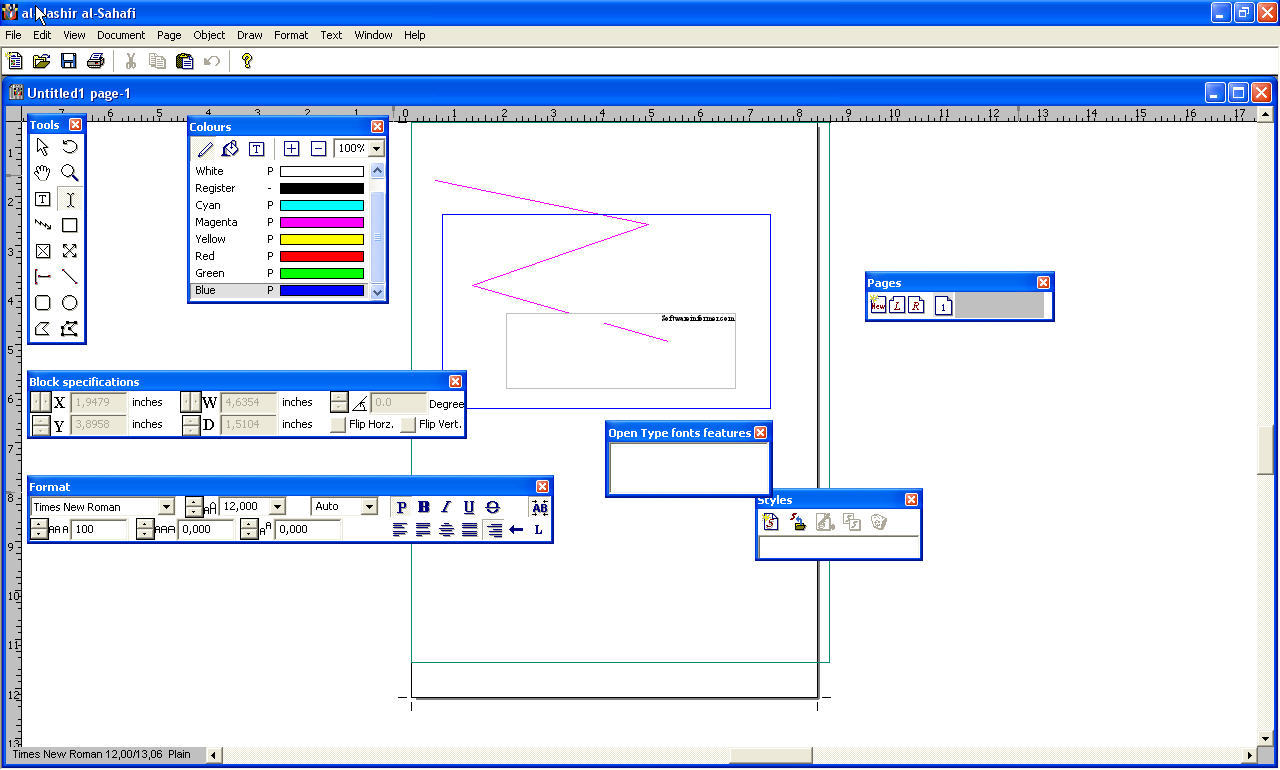
Task: Toggle center text alignment
Action: pyautogui.click(x=447, y=530)
